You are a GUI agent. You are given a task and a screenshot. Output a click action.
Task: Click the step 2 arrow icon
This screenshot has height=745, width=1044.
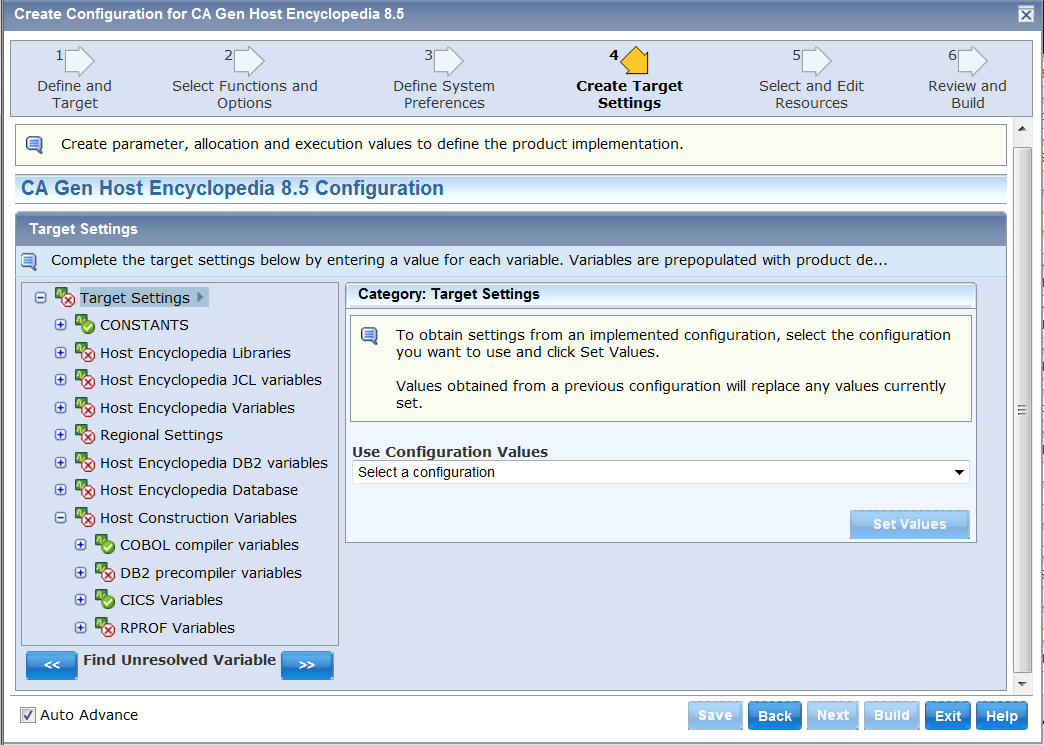(250, 61)
